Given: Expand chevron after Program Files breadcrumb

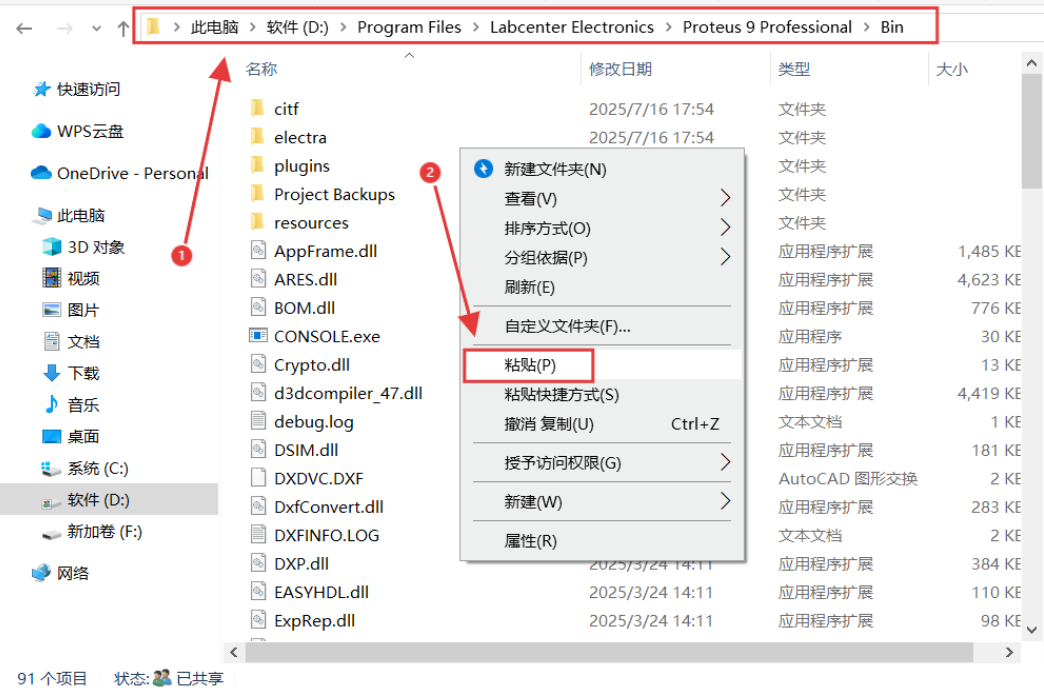Looking at the screenshot, I should point(476,27).
